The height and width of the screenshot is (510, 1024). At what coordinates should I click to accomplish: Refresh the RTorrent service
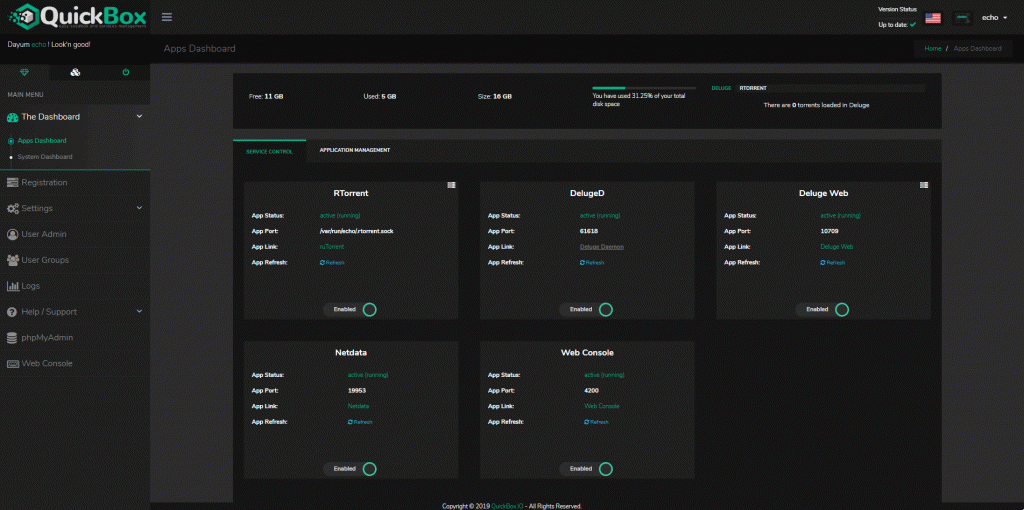click(332, 263)
